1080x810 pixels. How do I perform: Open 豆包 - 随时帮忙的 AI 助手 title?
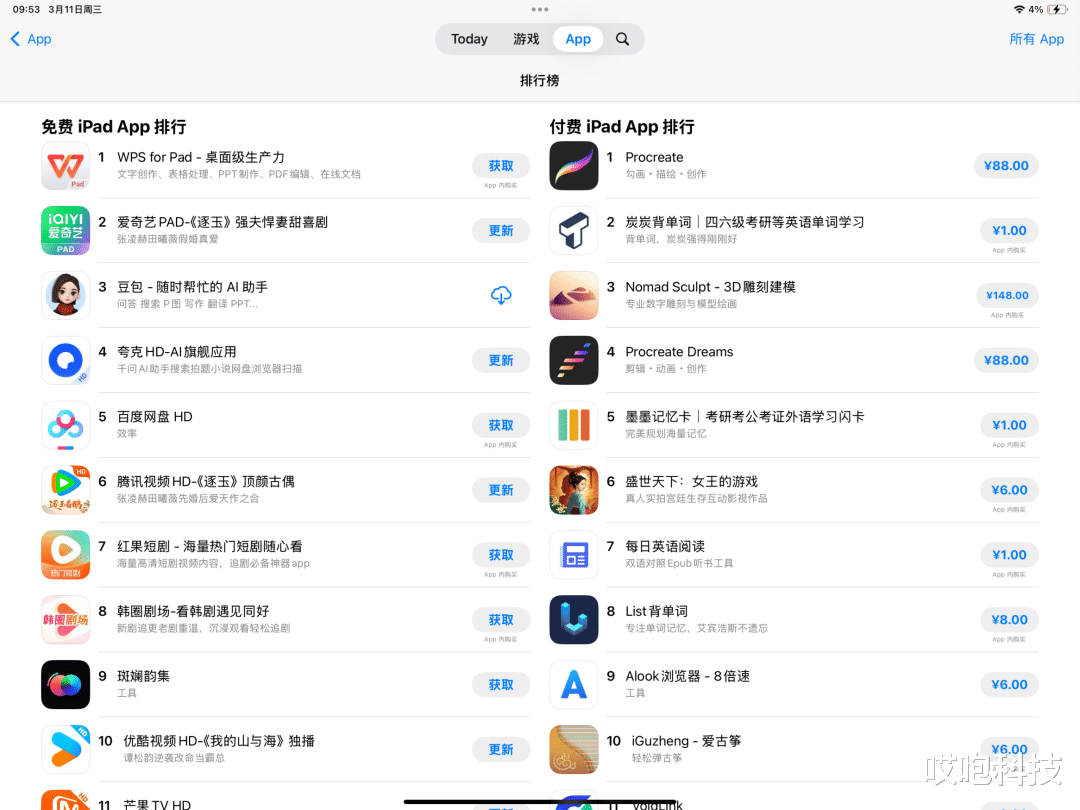tap(192, 287)
